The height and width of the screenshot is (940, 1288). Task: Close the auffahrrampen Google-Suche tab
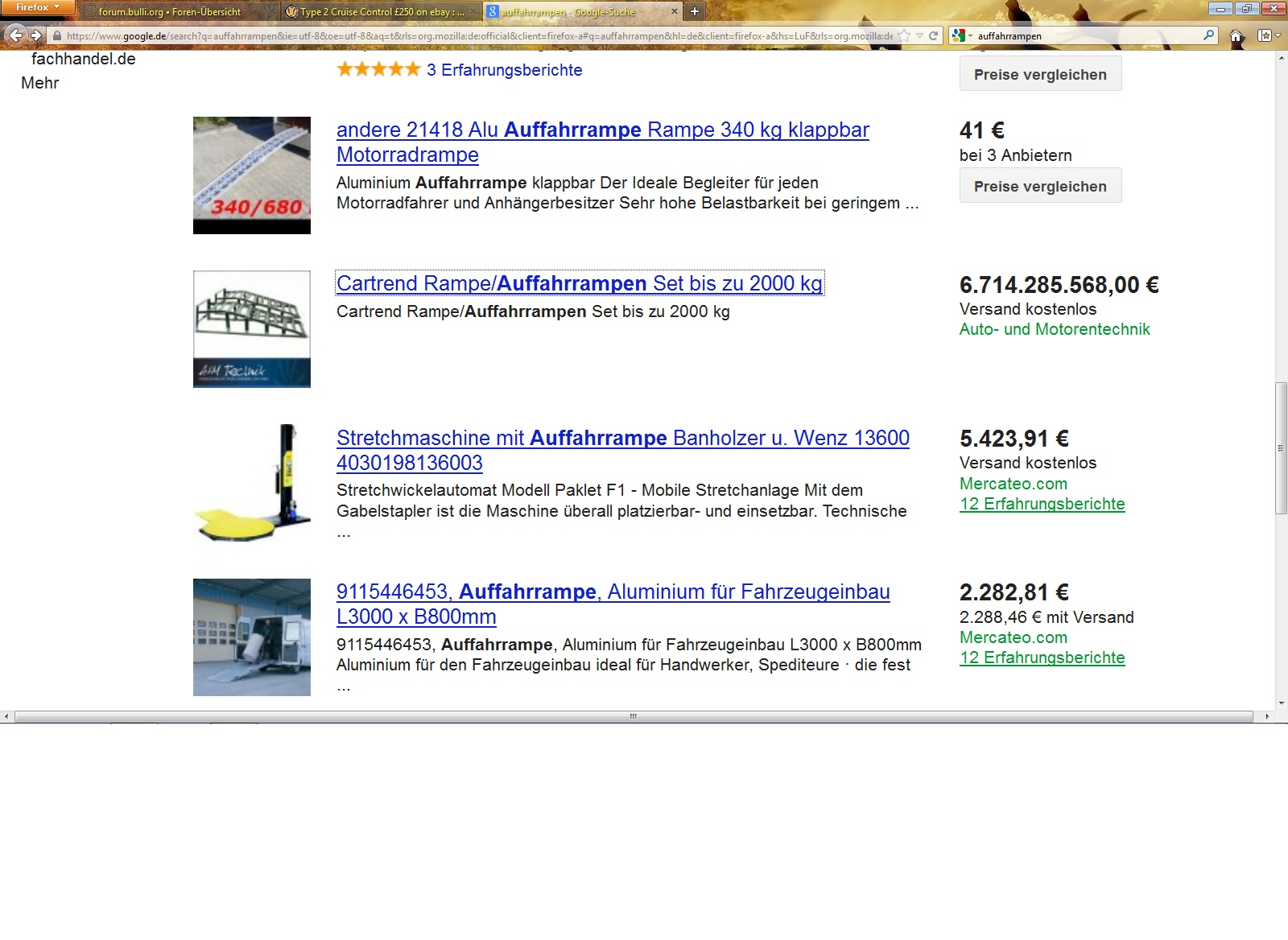coord(675,11)
